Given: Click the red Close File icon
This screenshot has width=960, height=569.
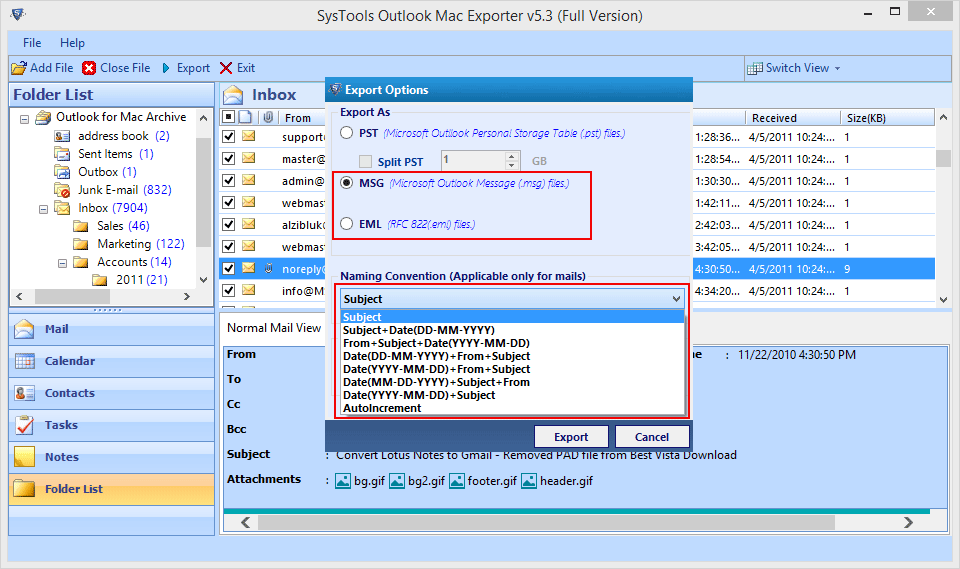Looking at the screenshot, I should pos(89,68).
